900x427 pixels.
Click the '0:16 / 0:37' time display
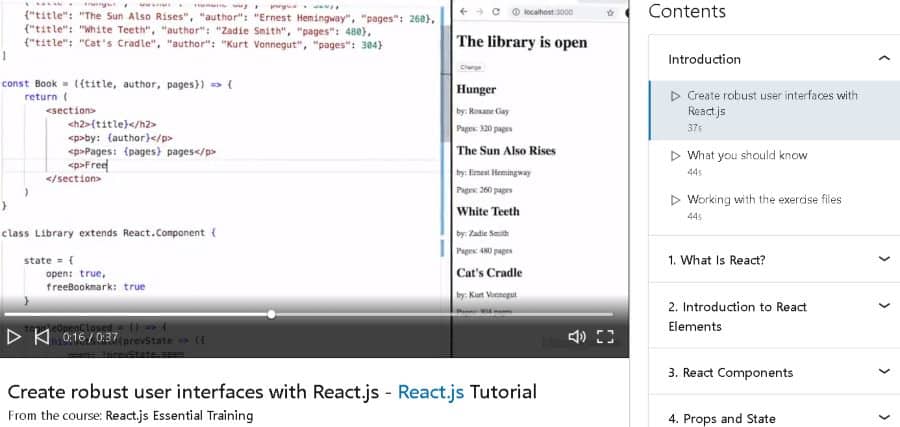coord(90,337)
